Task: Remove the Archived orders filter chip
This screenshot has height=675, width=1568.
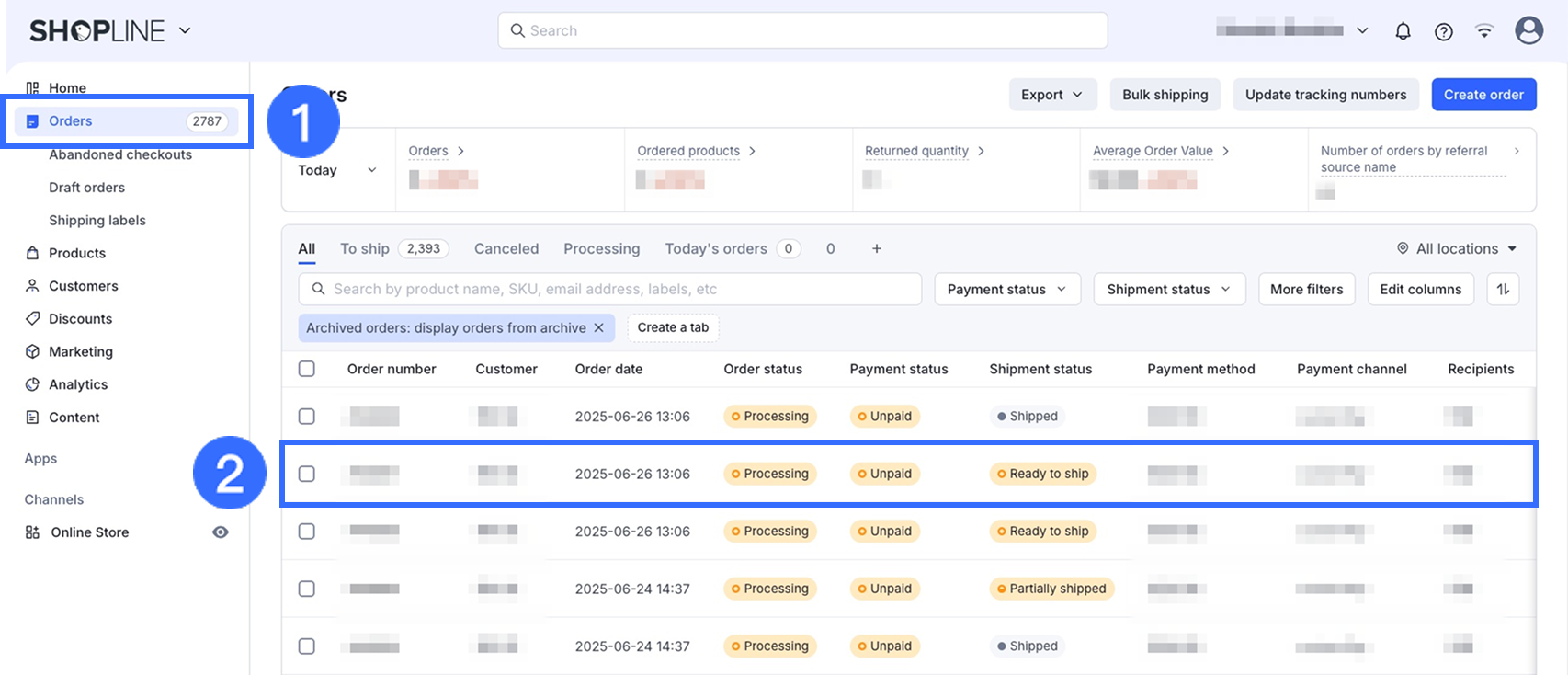Action: point(599,327)
